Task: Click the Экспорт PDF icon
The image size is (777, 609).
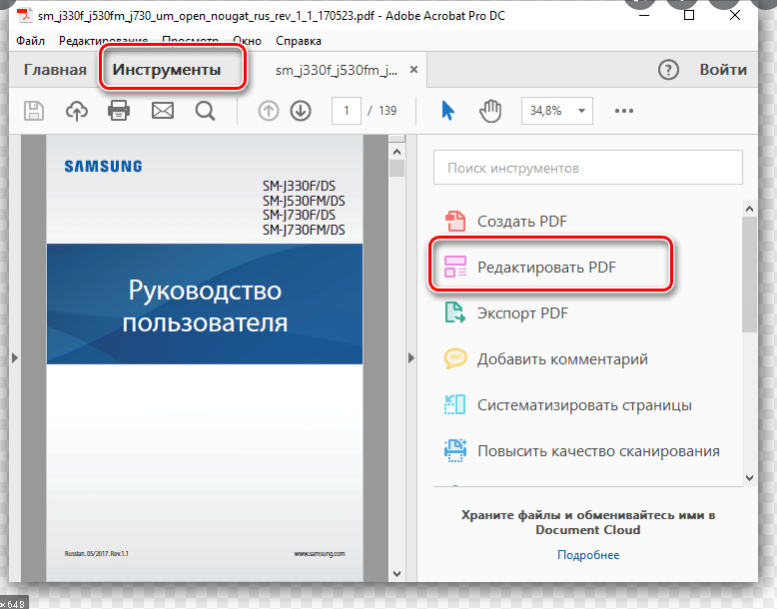Action: point(455,313)
